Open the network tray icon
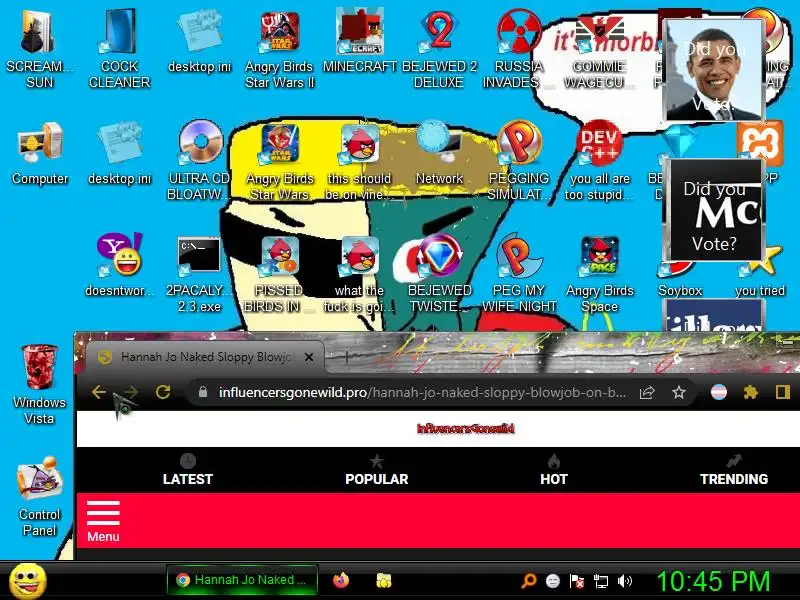The image size is (800, 600). (x=601, y=581)
